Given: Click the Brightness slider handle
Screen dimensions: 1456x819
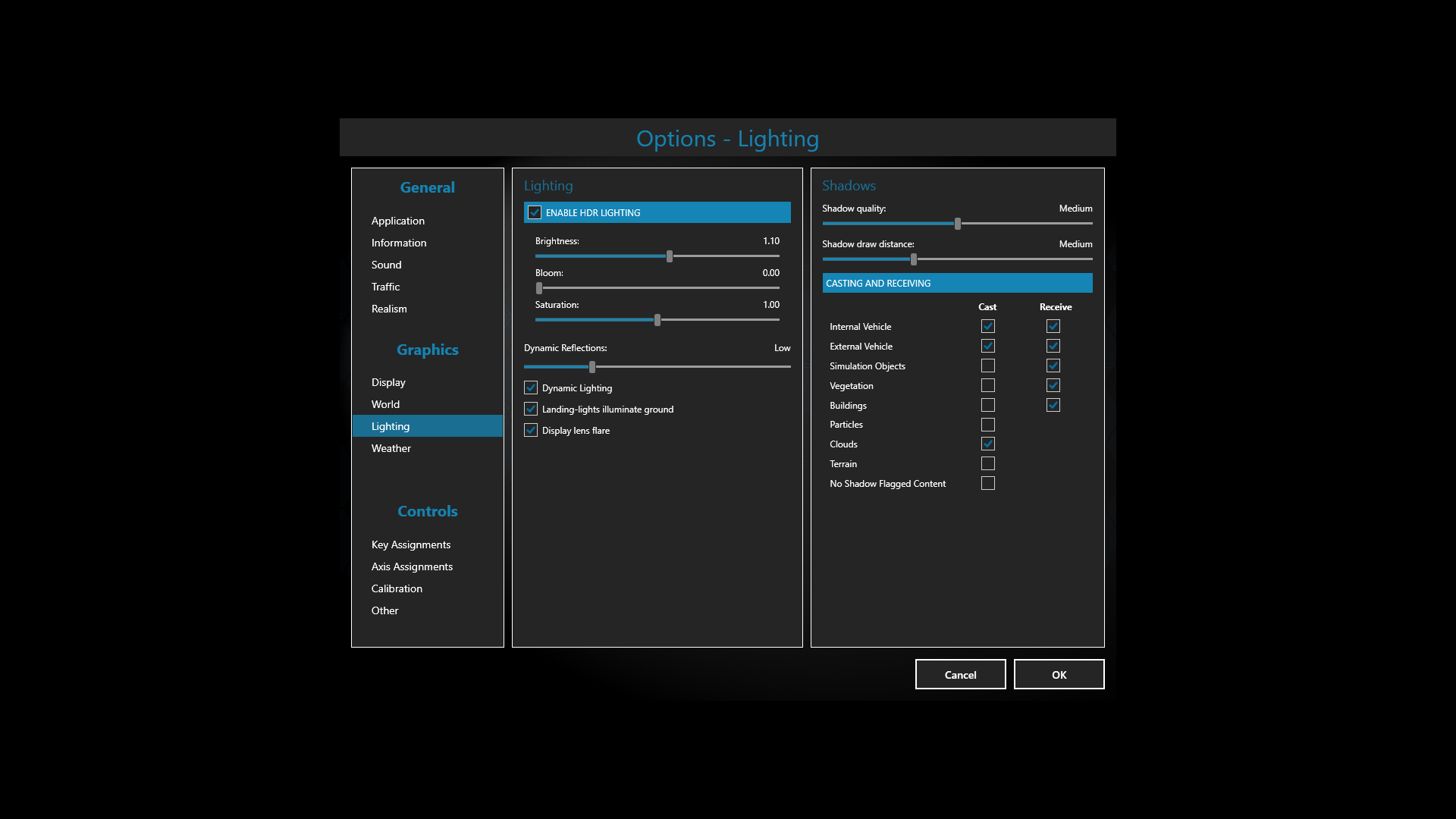Looking at the screenshot, I should click(x=670, y=256).
